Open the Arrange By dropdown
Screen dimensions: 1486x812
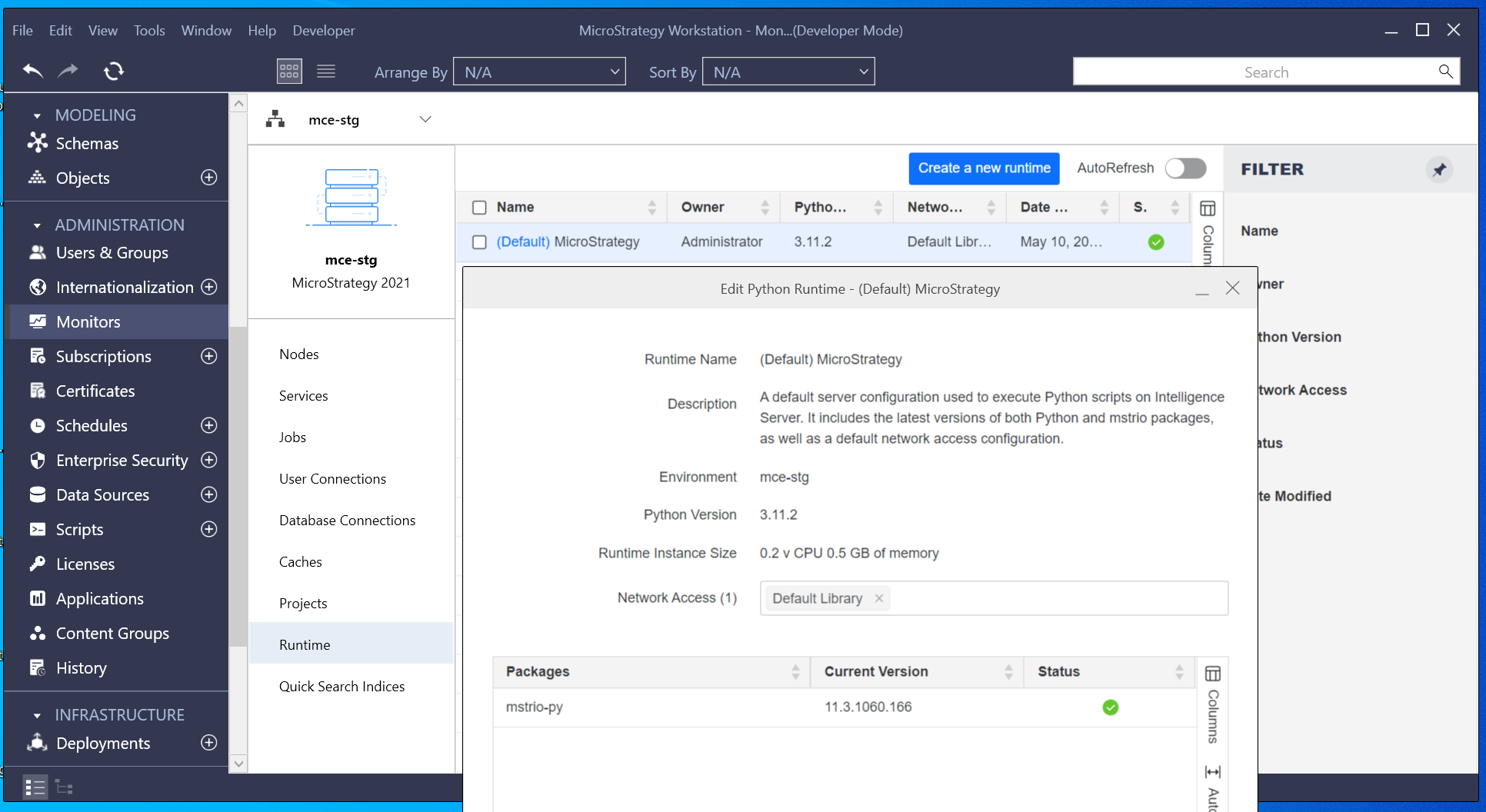click(x=539, y=72)
